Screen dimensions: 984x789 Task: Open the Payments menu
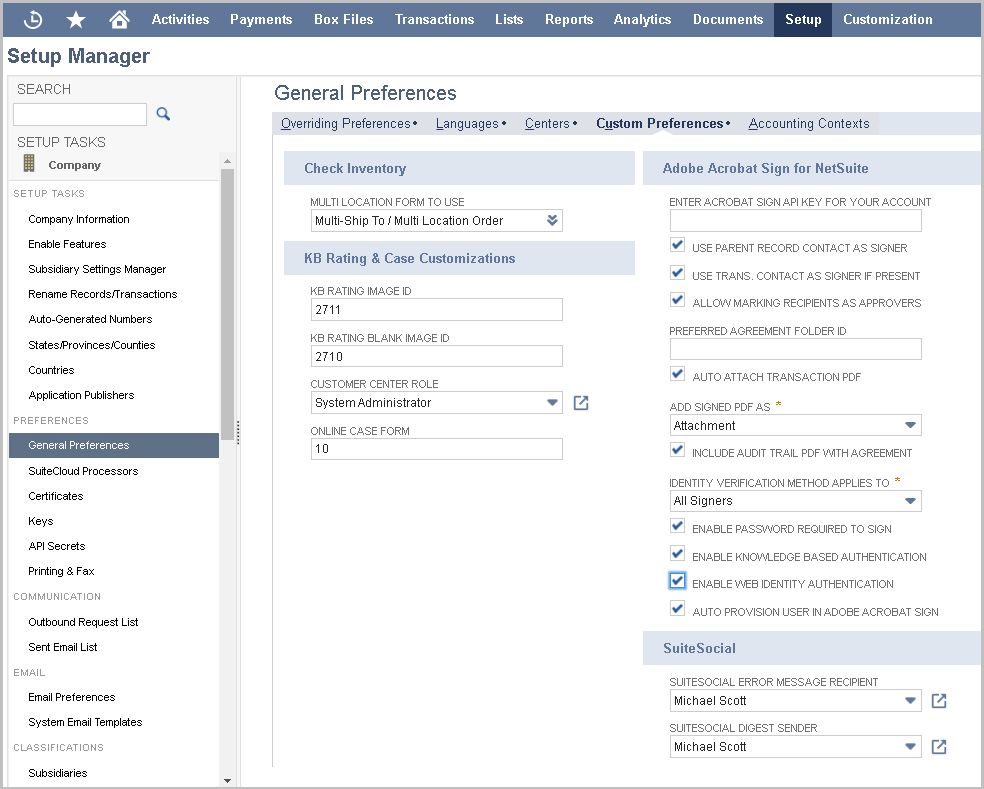[x=261, y=19]
